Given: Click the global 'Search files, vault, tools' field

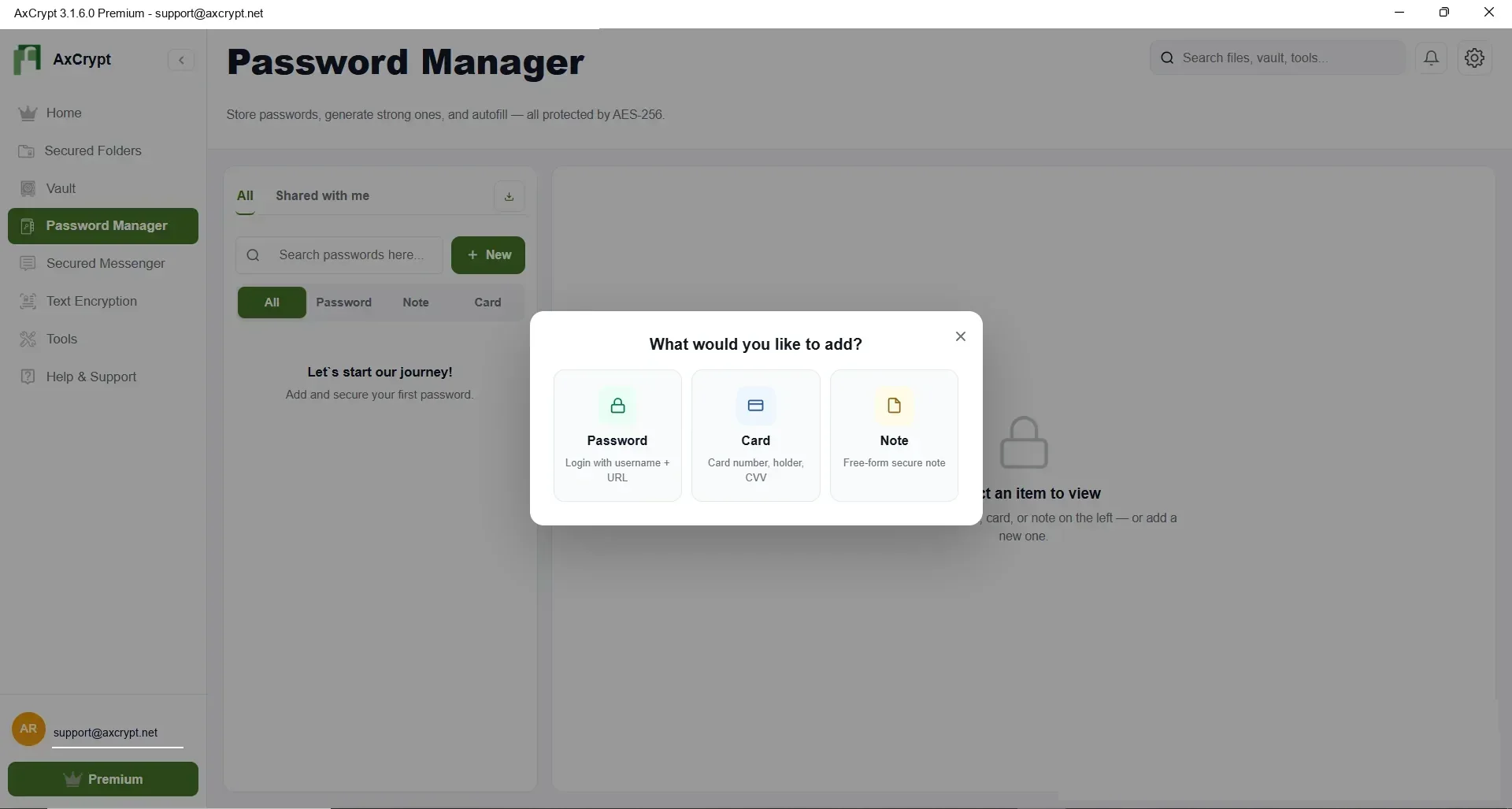Looking at the screenshot, I should (x=1277, y=58).
